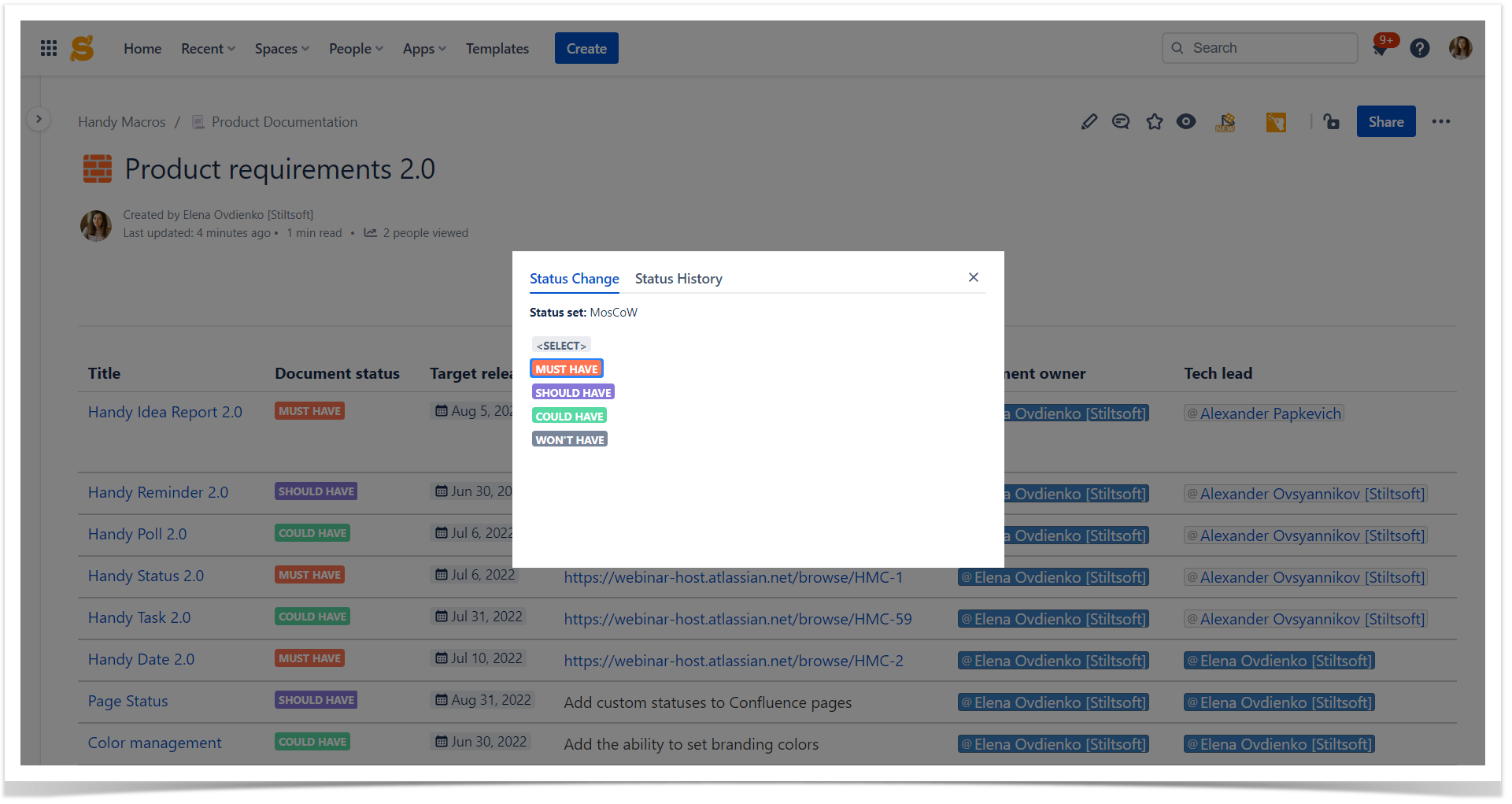
Task: Open the HMC-1 Jira browse link
Action: (x=734, y=577)
